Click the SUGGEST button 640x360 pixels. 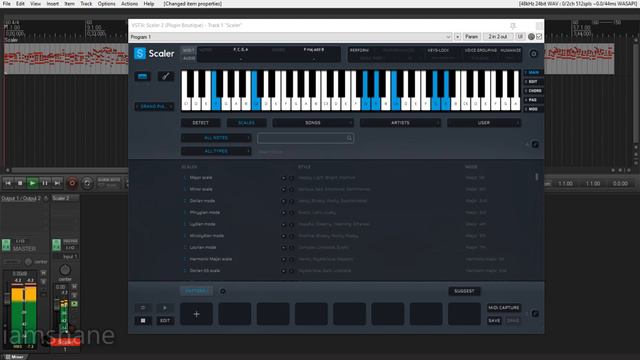(464, 291)
